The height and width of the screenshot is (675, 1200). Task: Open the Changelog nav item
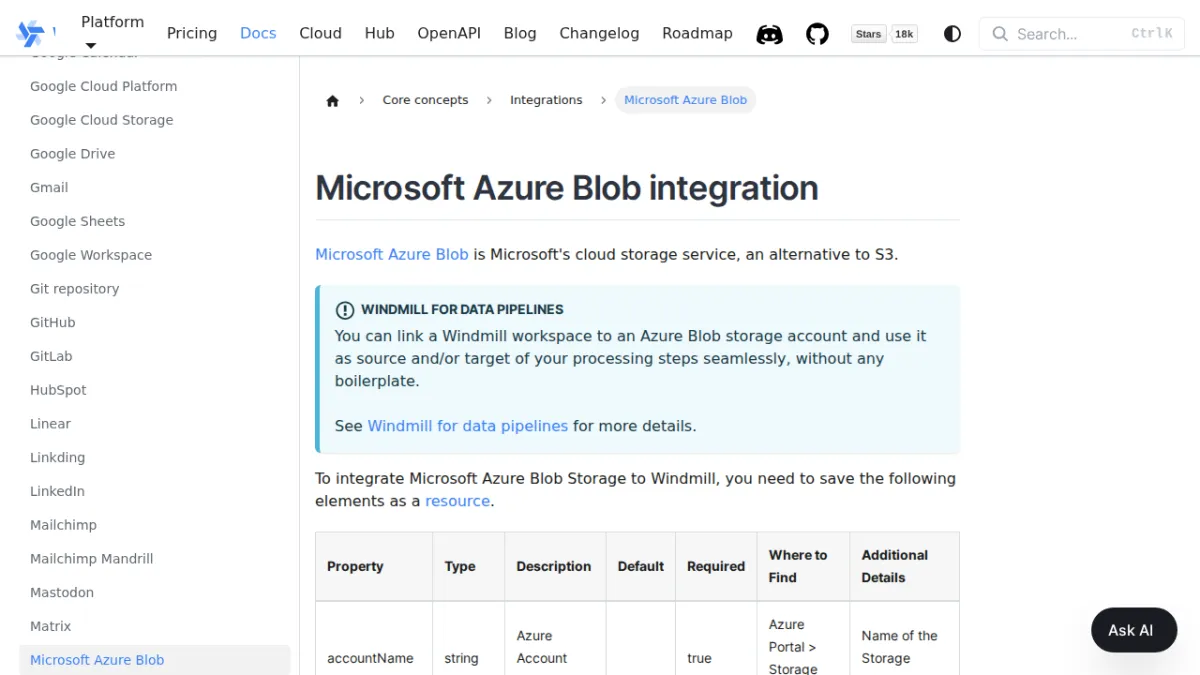click(599, 33)
